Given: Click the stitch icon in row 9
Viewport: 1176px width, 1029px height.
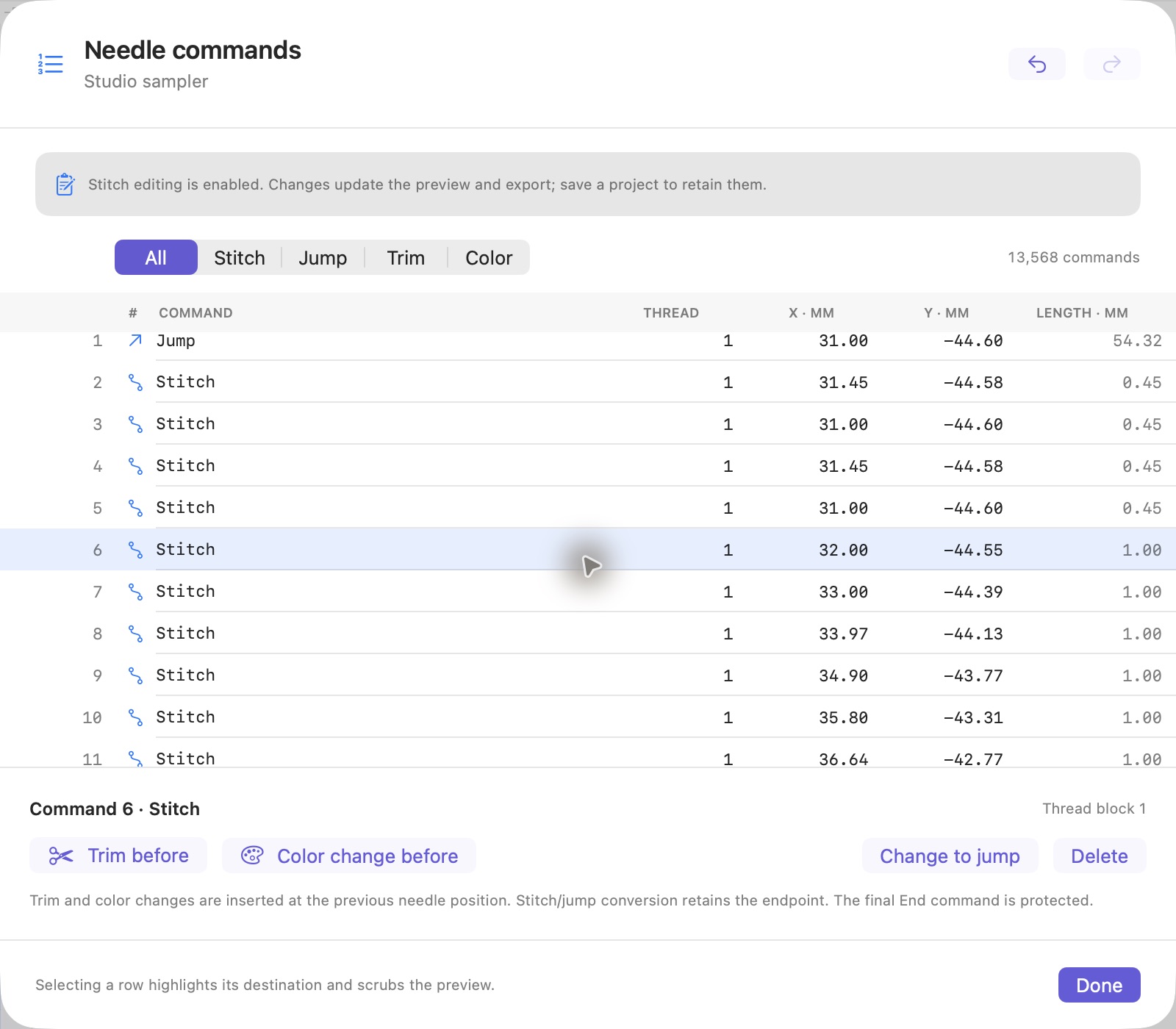Looking at the screenshot, I should [135, 675].
